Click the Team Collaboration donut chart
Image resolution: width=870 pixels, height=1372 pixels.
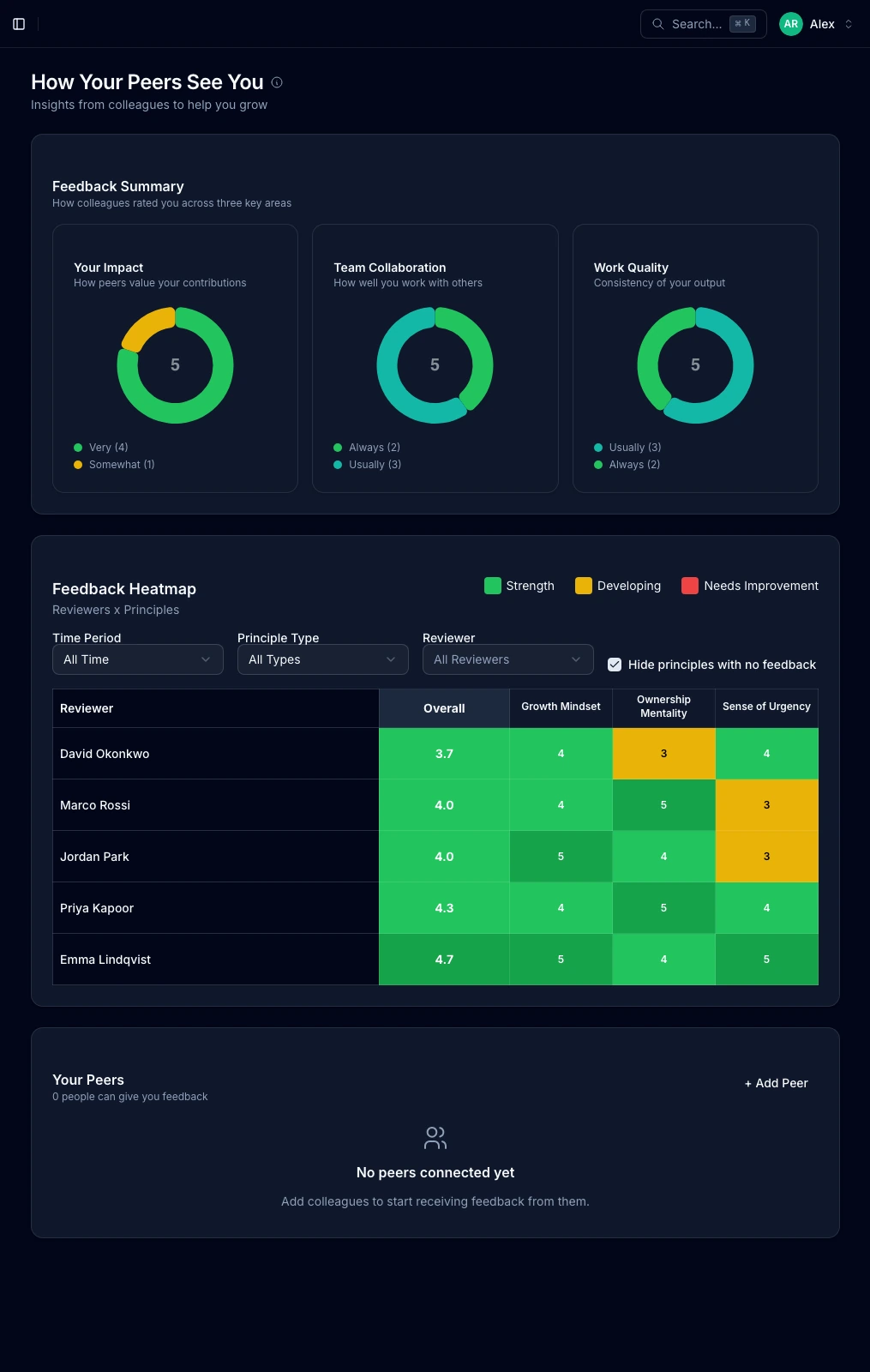click(x=435, y=365)
